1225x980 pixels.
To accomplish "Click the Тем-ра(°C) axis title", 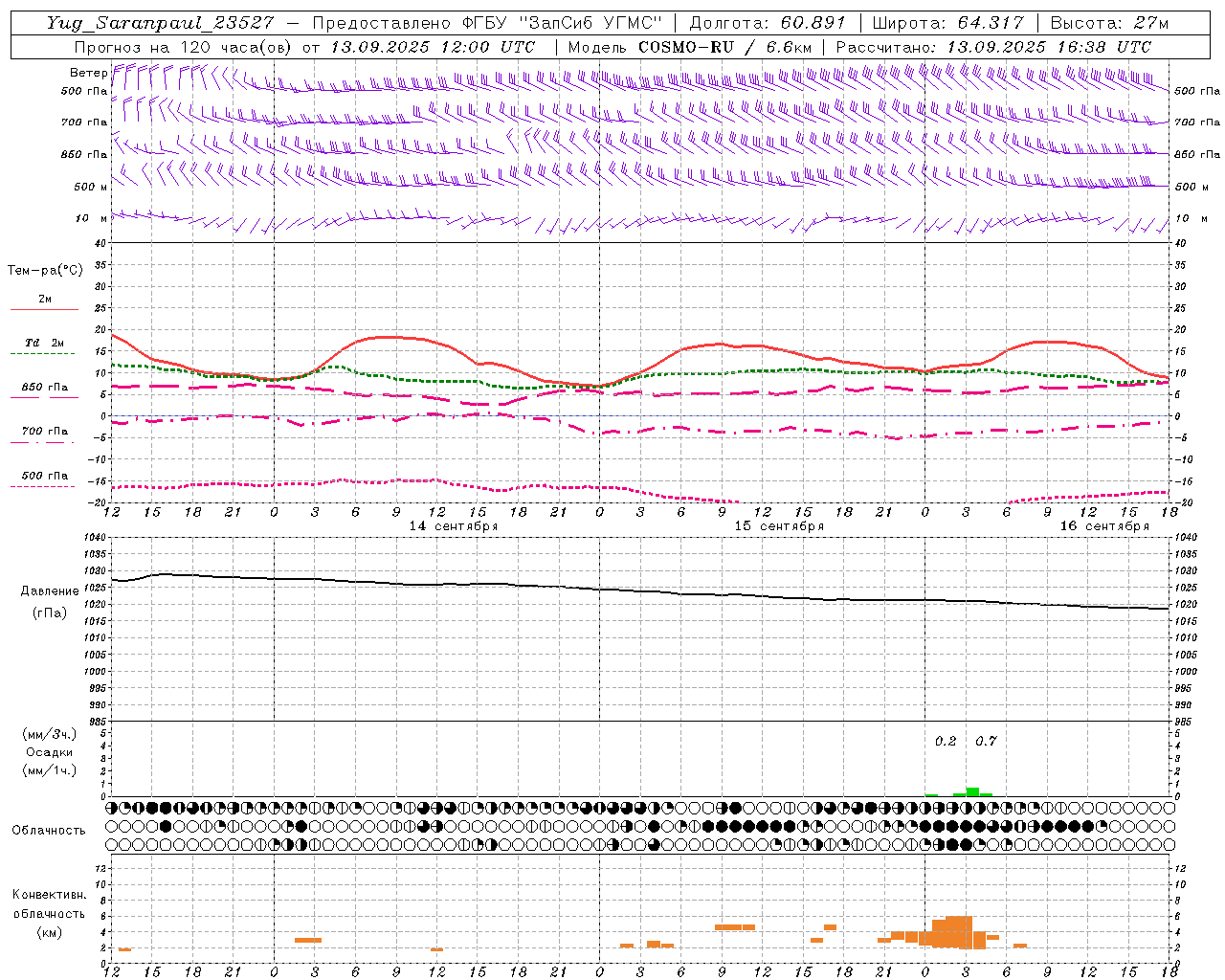I will (45, 271).
